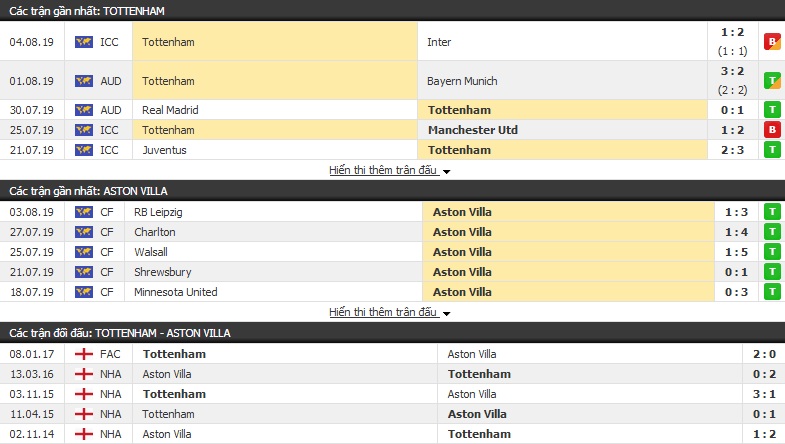The image size is (785, 444).
Task: Select the 0:3 score of Minnesota United match
Action: 736,292
